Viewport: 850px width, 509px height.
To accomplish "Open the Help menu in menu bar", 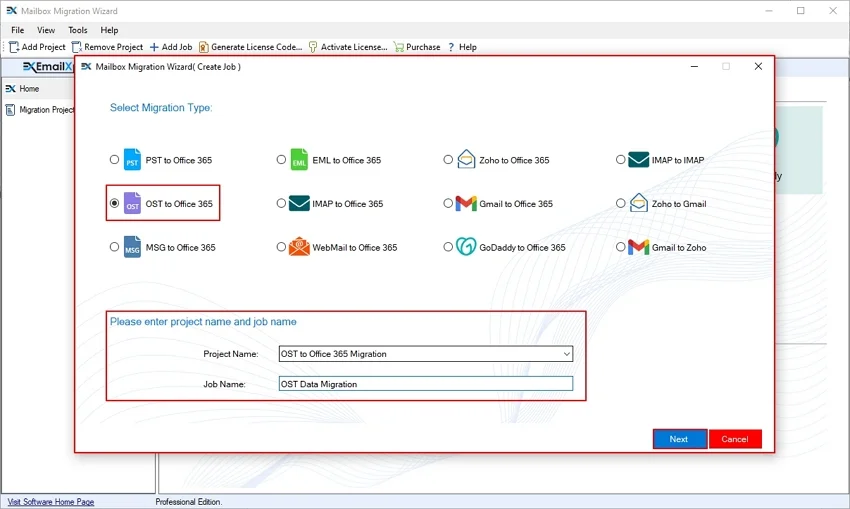I will pyautogui.click(x=109, y=30).
